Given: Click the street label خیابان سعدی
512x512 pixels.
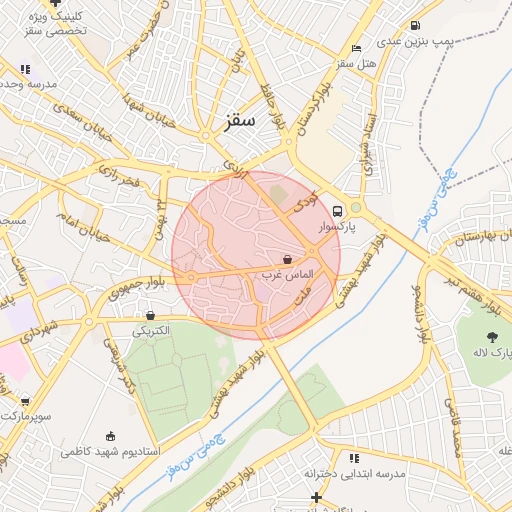Looking at the screenshot, I should coord(82,122).
